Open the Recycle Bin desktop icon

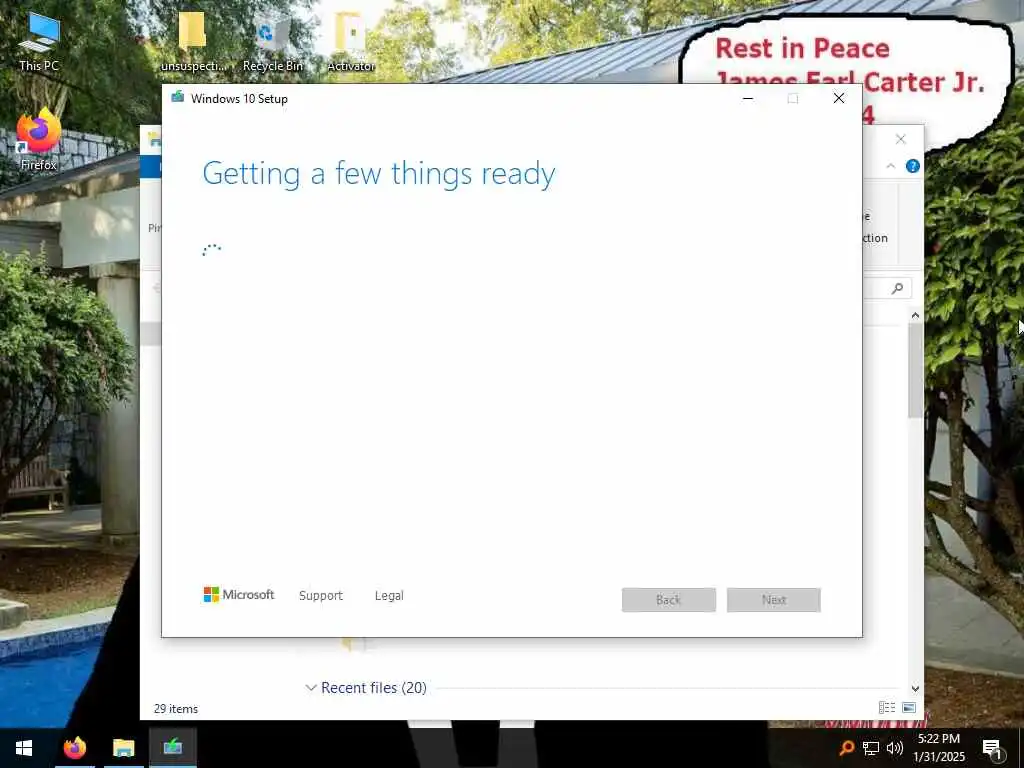click(x=272, y=43)
